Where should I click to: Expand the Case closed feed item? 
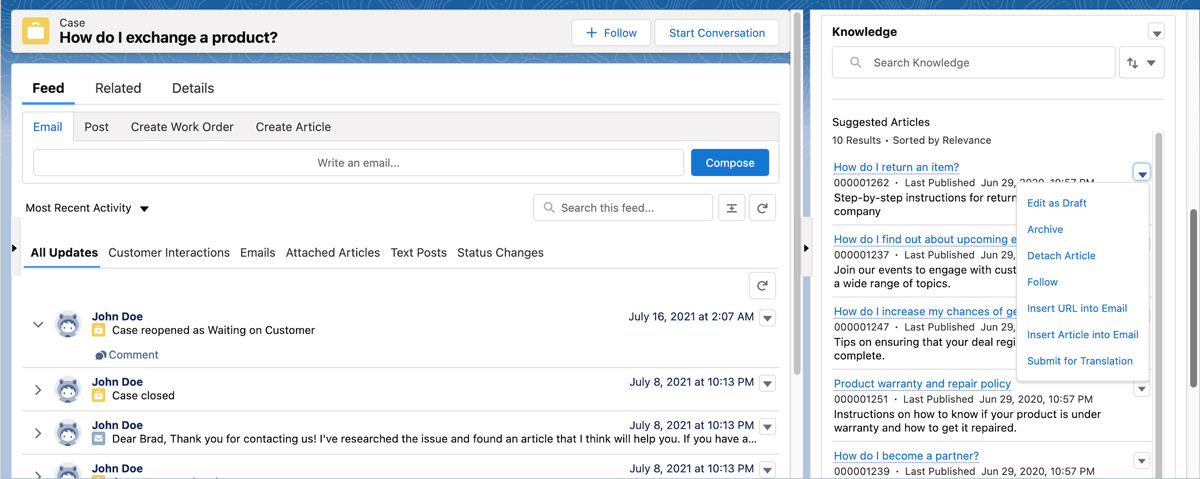pos(38,389)
